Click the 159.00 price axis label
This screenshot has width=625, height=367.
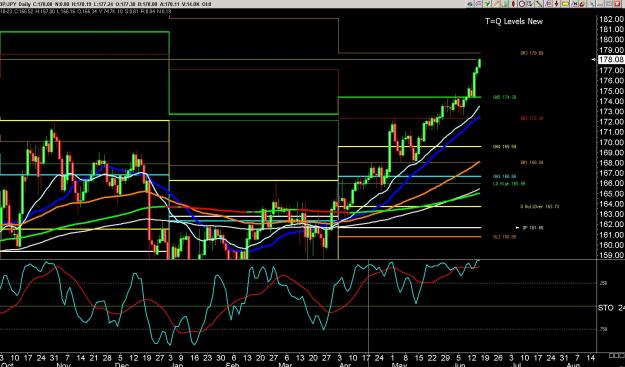pos(611,255)
